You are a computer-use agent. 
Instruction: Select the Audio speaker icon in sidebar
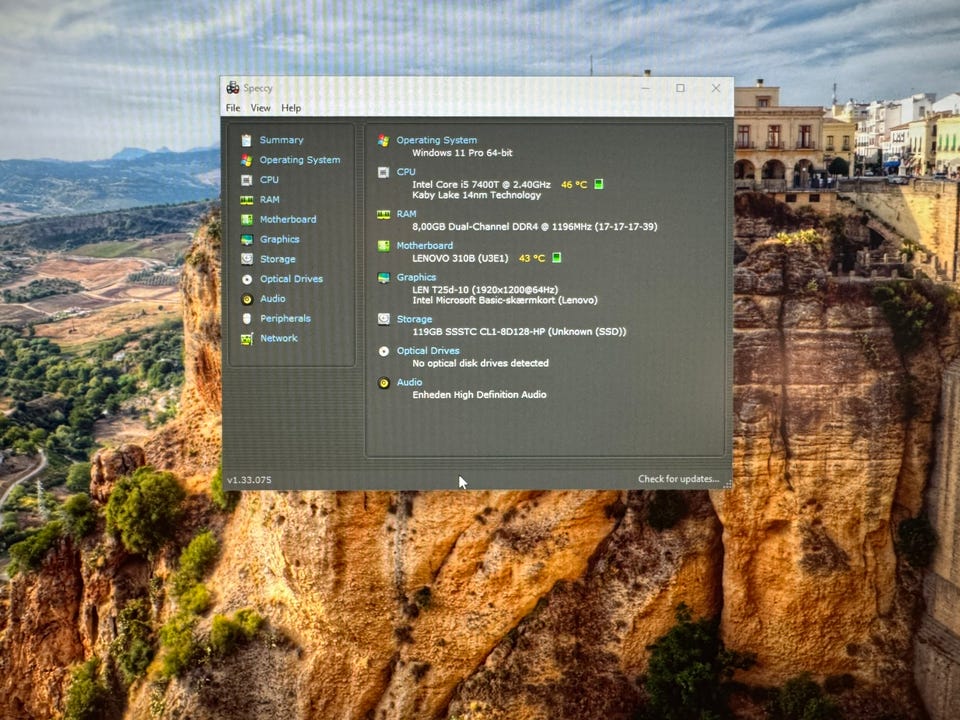coord(247,299)
